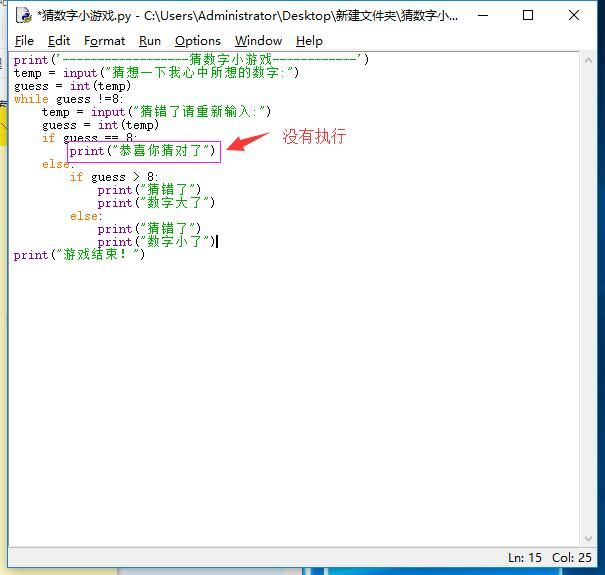Open the Run menu
Image resolution: width=605 pixels, height=575 pixels.
pos(150,41)
